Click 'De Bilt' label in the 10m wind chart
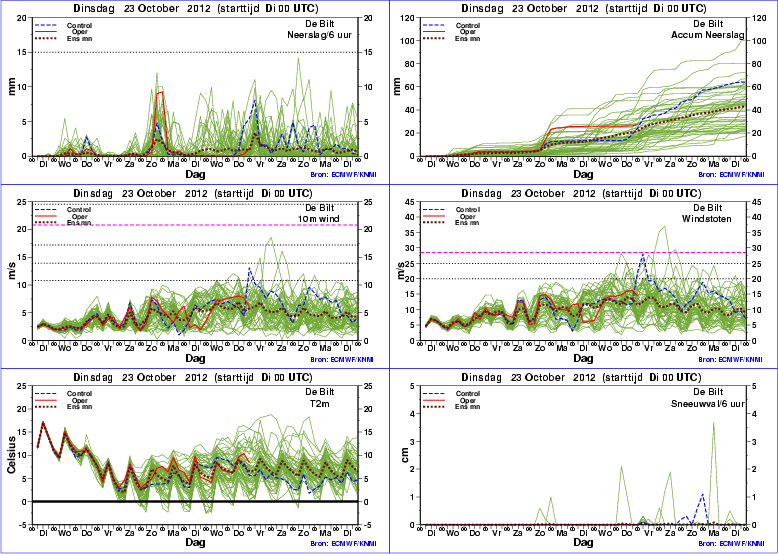Image resolution: width=778 pixels, height=554 pixels. pos(320,208)
